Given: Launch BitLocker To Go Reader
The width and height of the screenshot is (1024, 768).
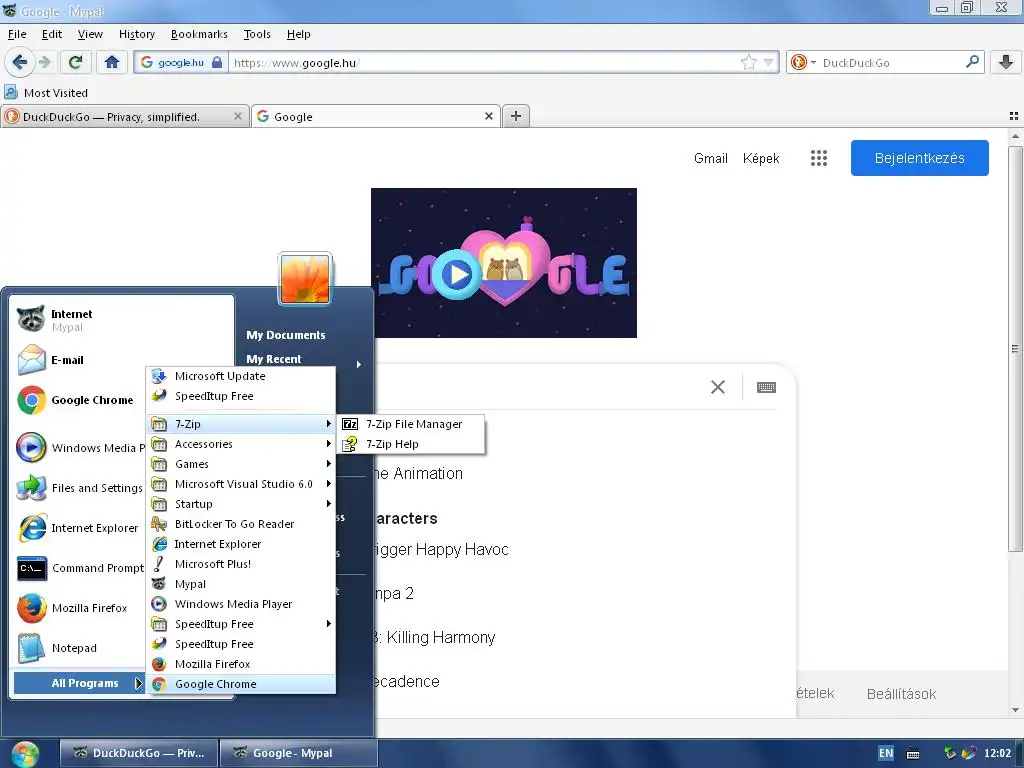Looking at the screenshot, I should (x=241, y=524).
